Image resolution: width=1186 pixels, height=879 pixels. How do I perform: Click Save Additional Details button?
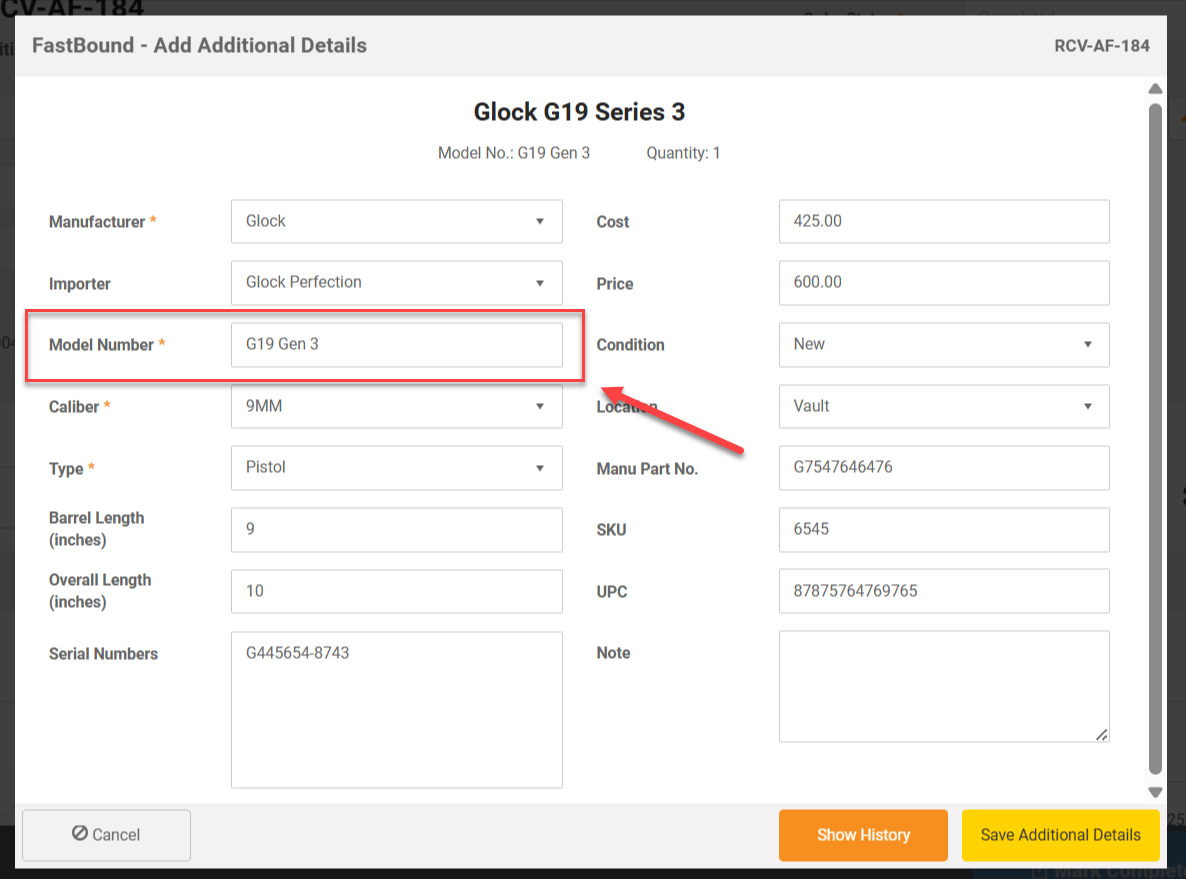click(x=1060, y=834)
